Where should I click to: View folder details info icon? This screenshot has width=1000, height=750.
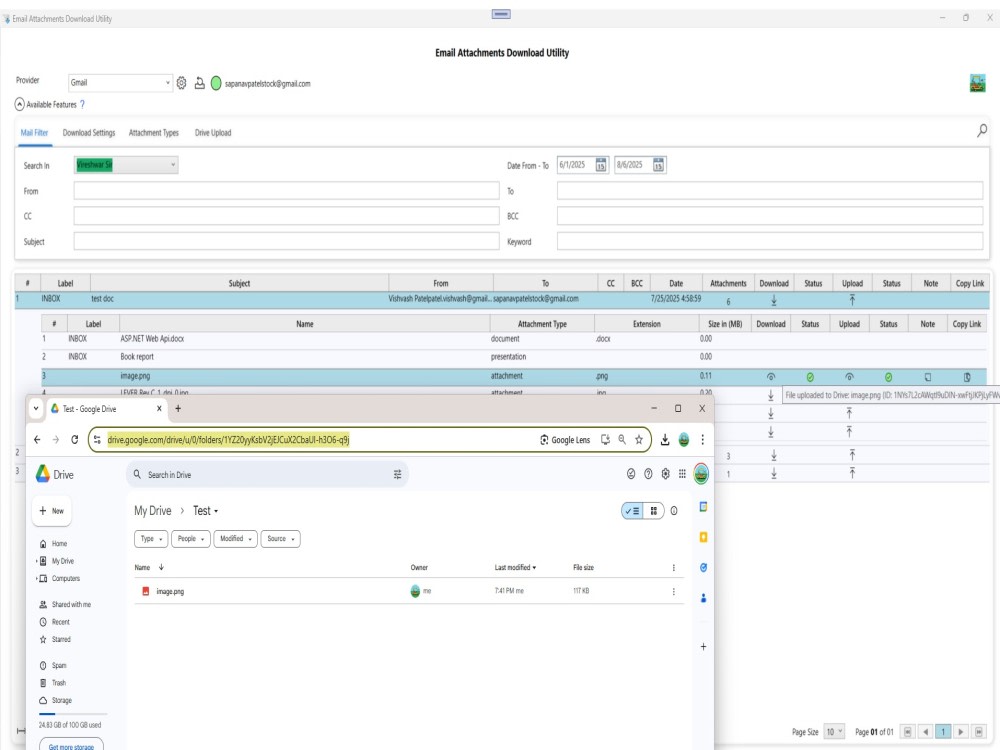(674, 511)
